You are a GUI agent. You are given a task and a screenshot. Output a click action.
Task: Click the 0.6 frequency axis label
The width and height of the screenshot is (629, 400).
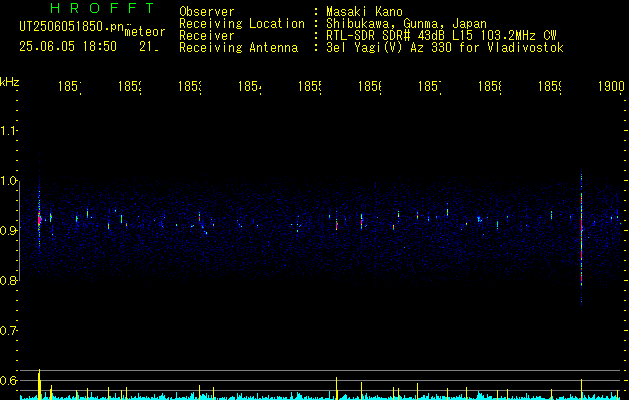pos(8,380)
